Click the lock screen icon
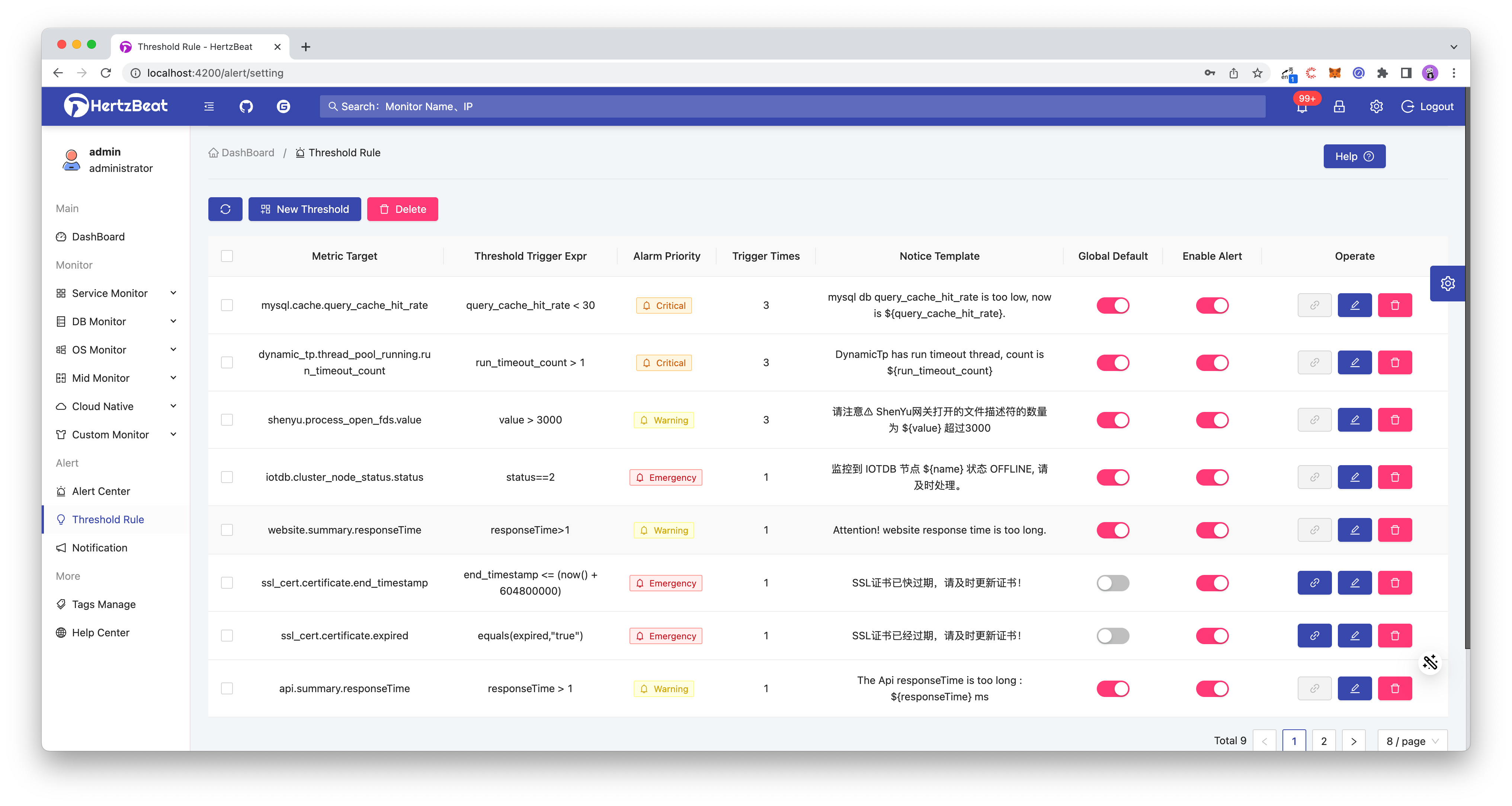 click(1339, 106)
